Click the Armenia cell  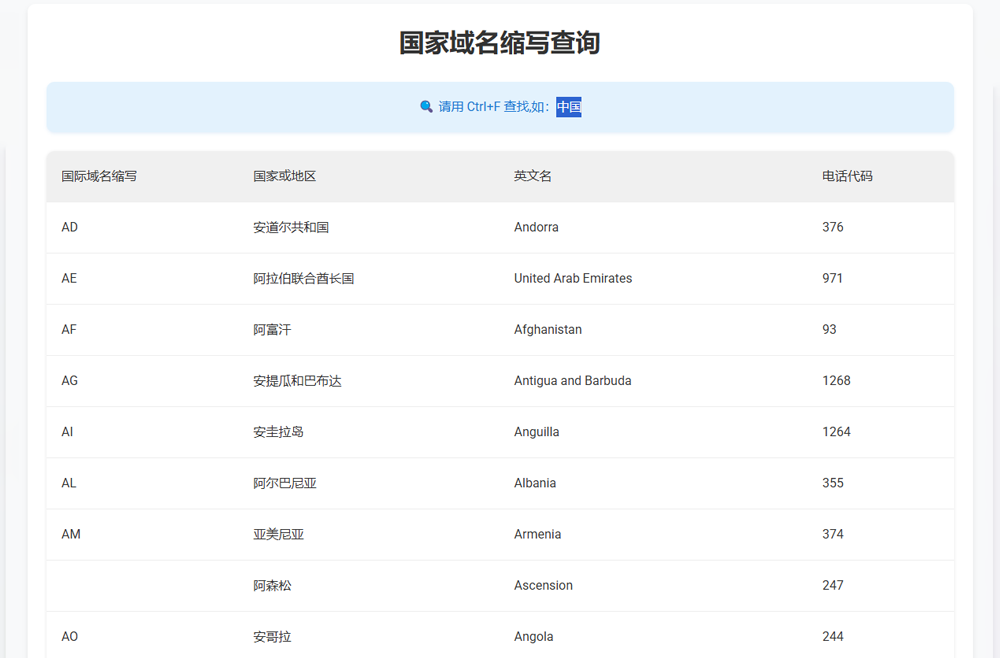[x=538, y=534]
